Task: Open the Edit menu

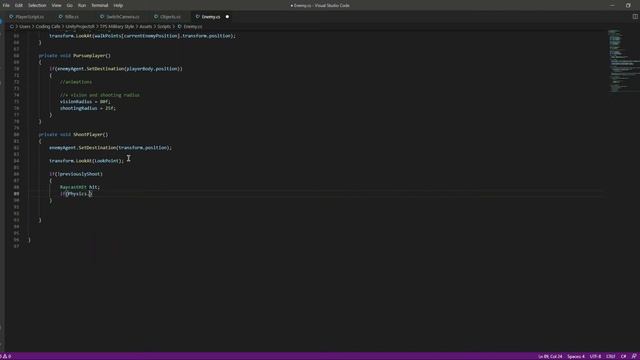Action: [x=19, y=5]
